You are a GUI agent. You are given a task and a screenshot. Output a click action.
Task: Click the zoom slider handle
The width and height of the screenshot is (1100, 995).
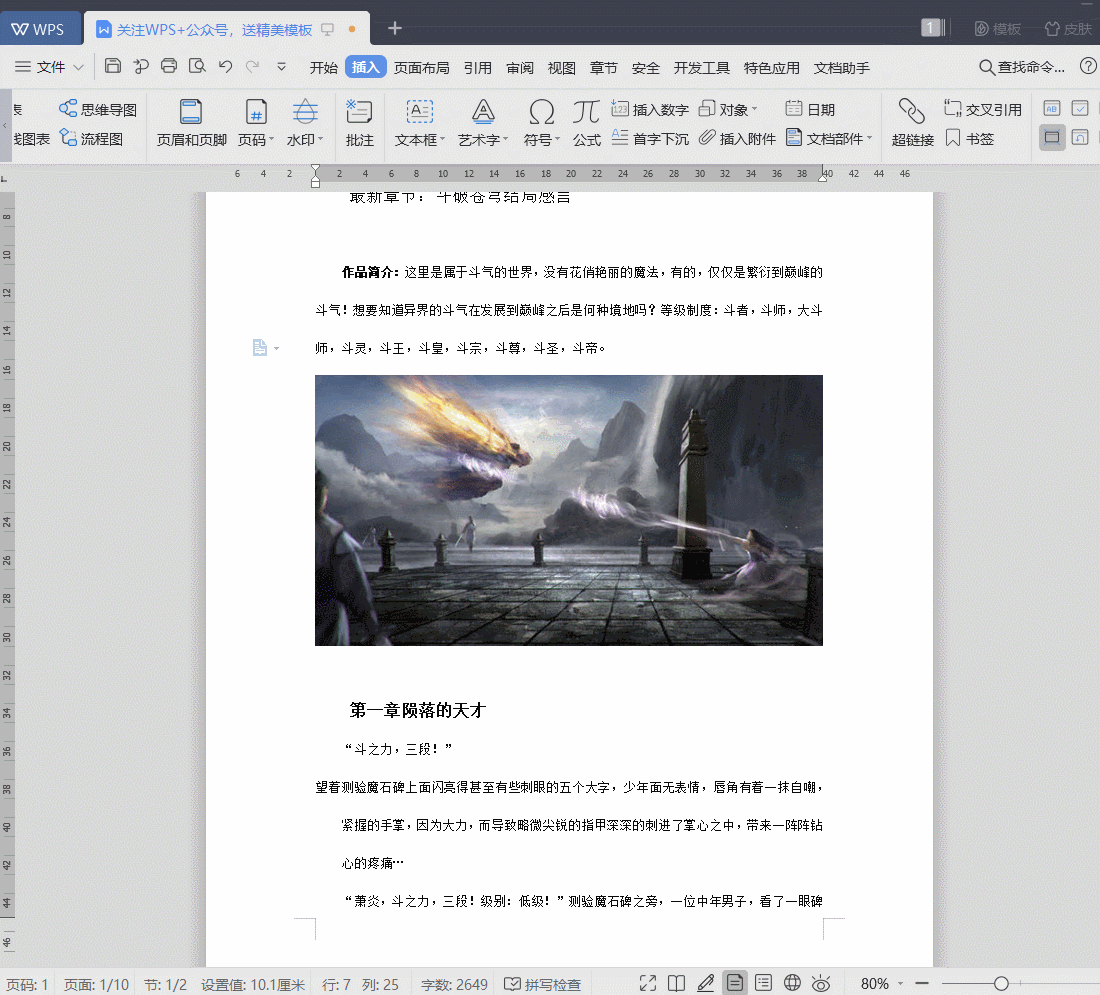click(1001, 984)
